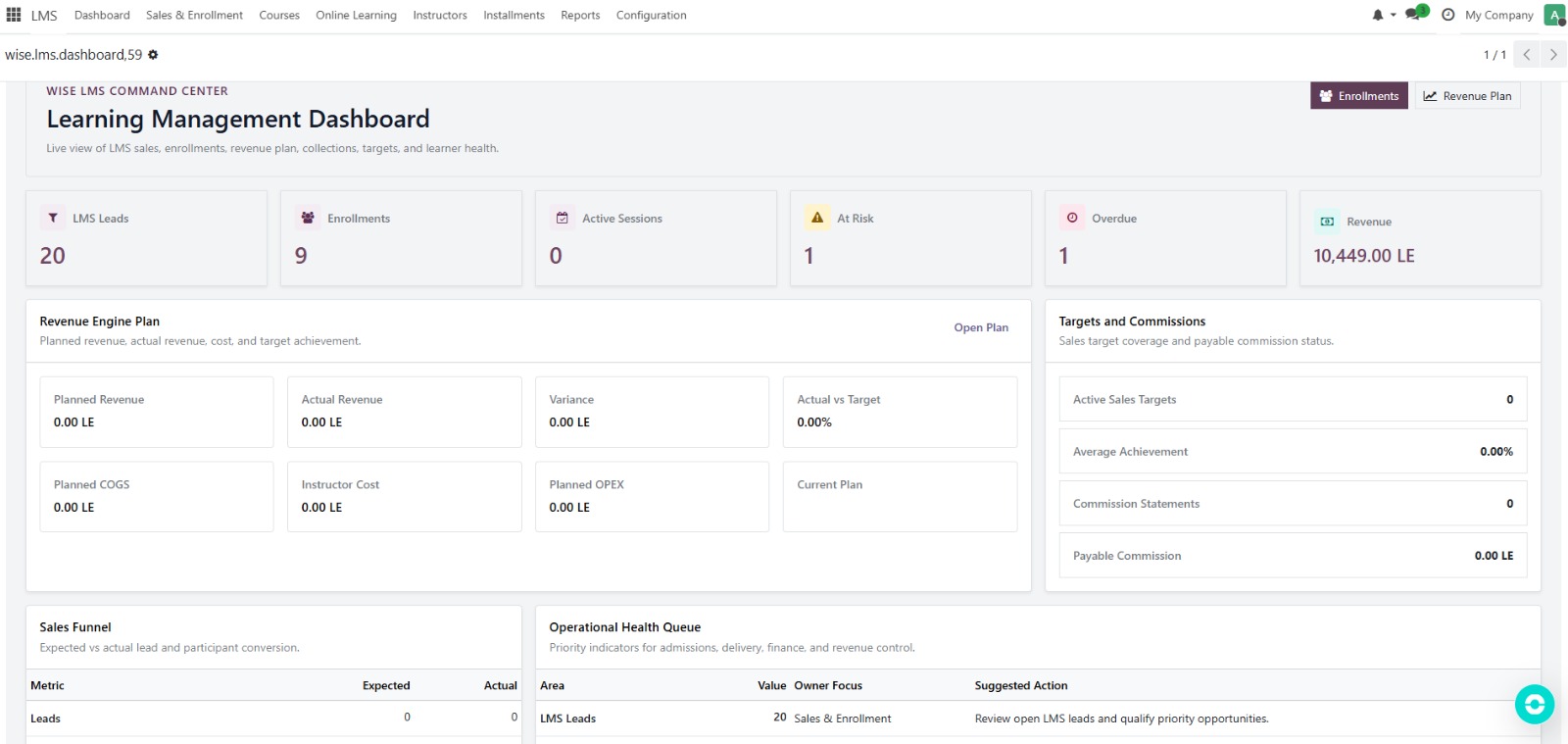Click the At Risk warning icon
The image size is (1568, 744).
coord(817,218)
